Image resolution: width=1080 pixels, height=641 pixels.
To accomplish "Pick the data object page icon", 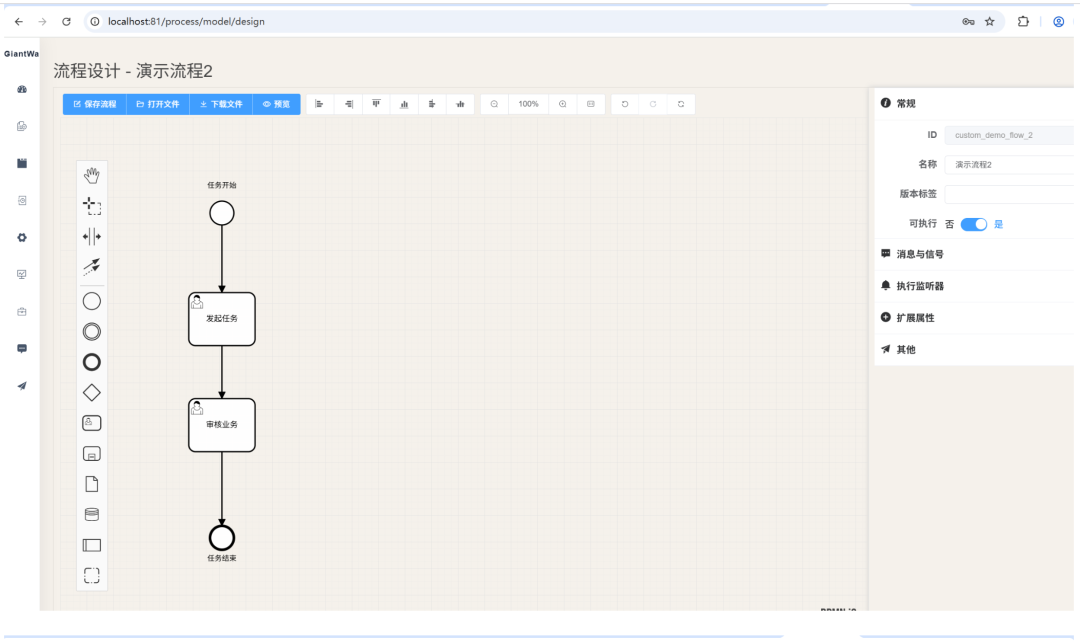I will [92, 484].
